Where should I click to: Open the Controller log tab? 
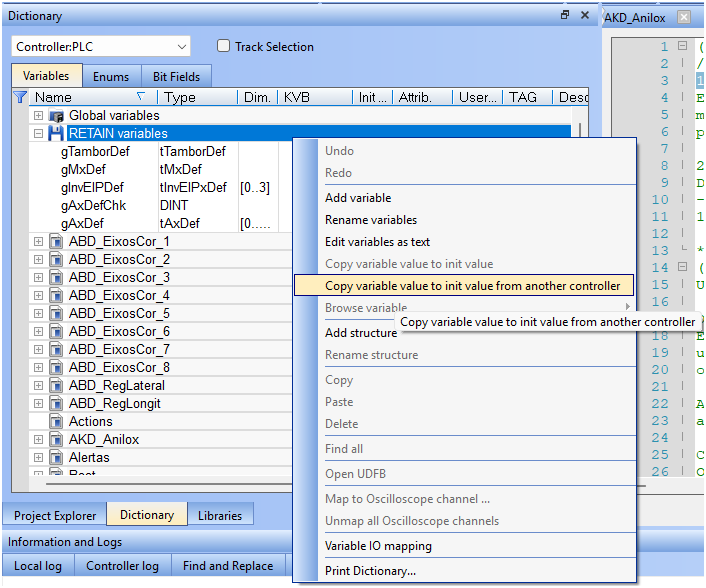click(x=122, y=565)
